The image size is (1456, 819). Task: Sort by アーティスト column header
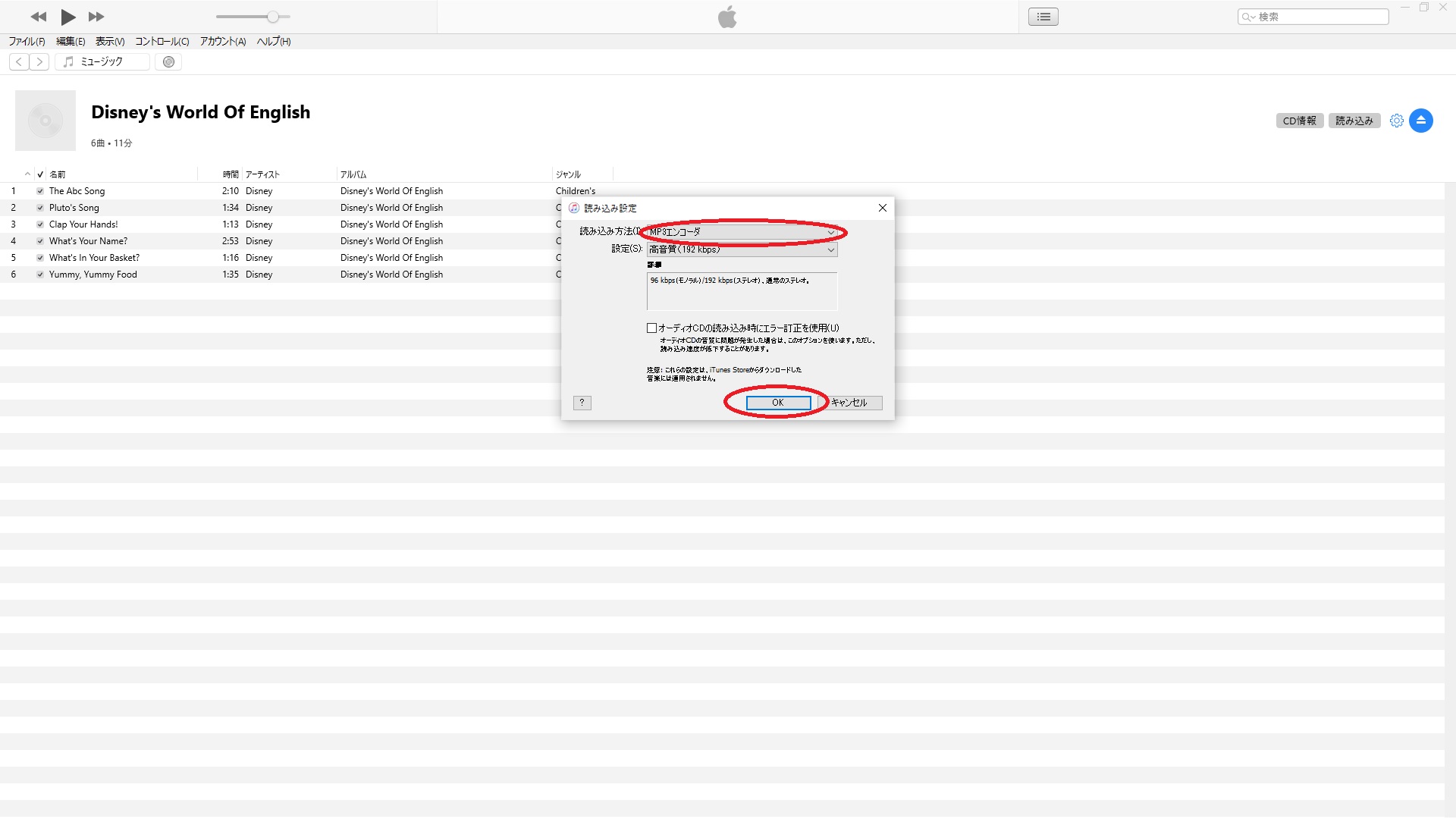[290, 174]
